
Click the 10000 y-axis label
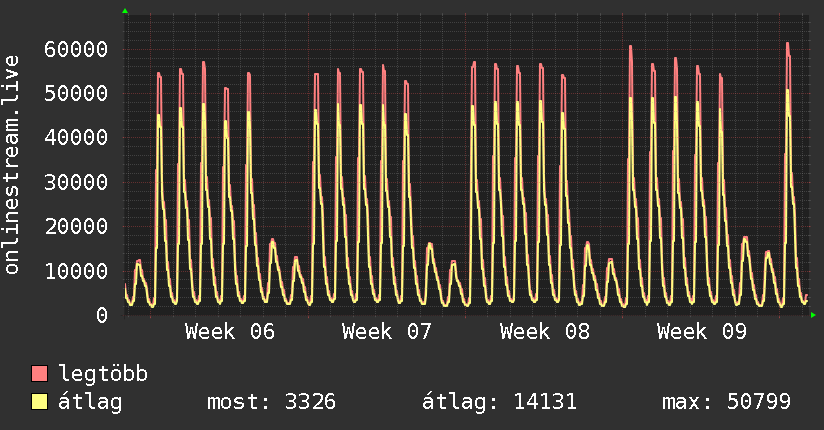(76, 271)
